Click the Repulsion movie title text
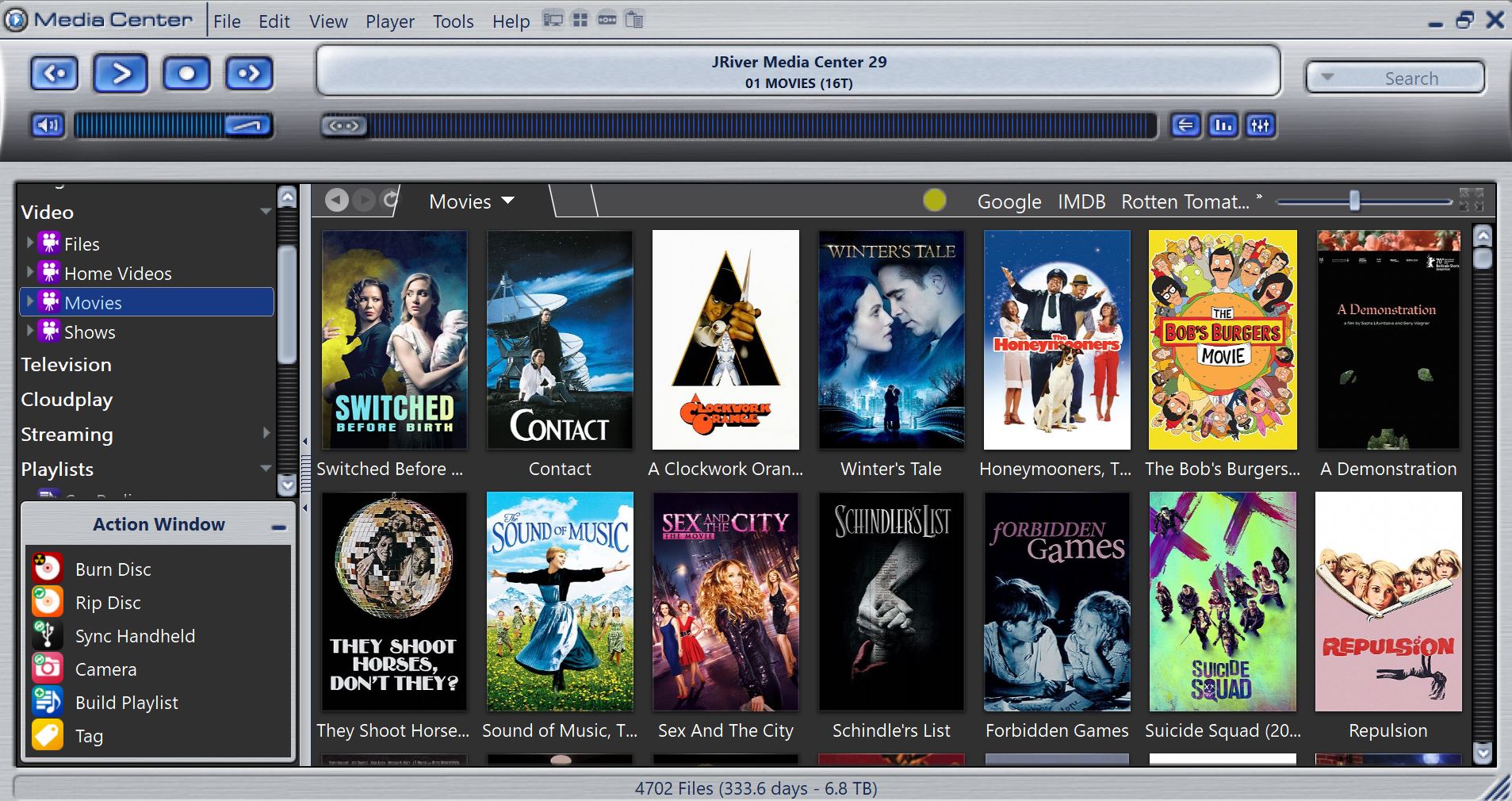 tap(1388, 731)
